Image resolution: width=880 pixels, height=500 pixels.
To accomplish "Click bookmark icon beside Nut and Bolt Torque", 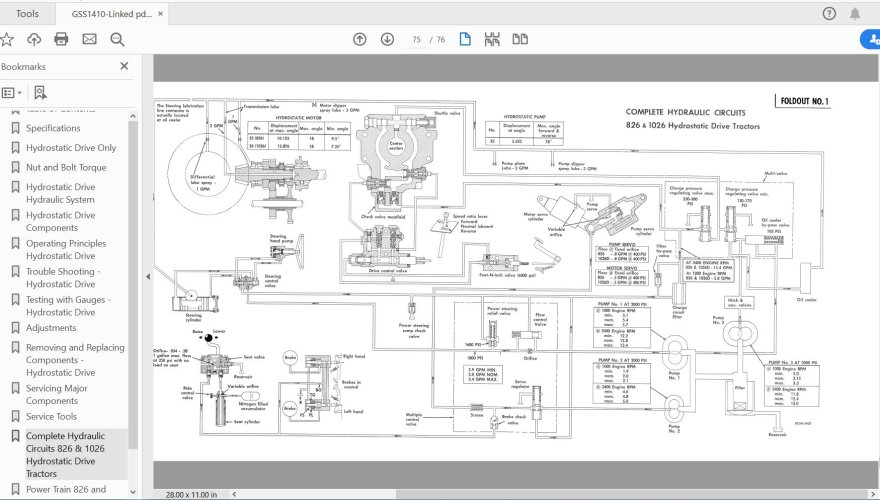I will tap(16, 167).
